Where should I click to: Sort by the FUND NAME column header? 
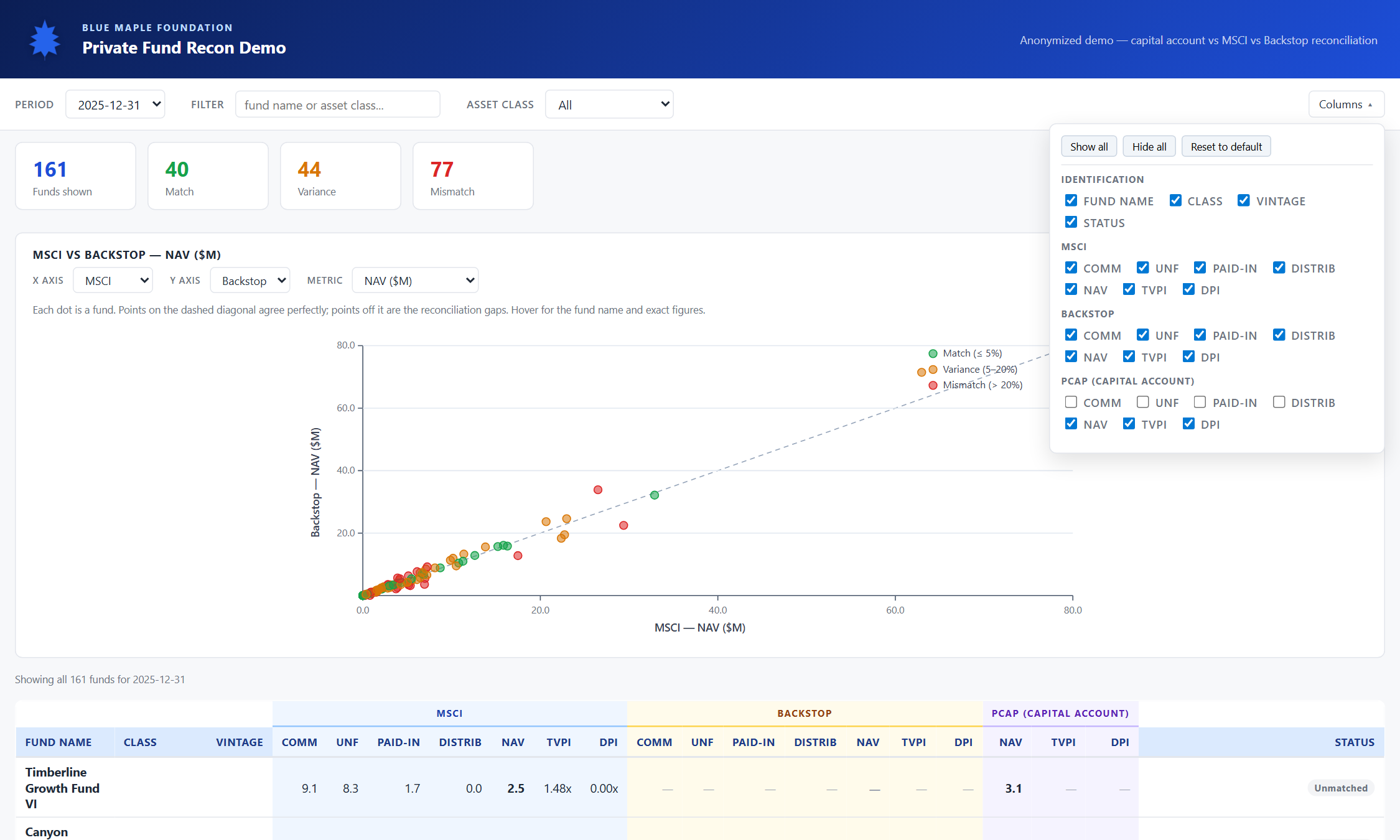coord(58,742)
